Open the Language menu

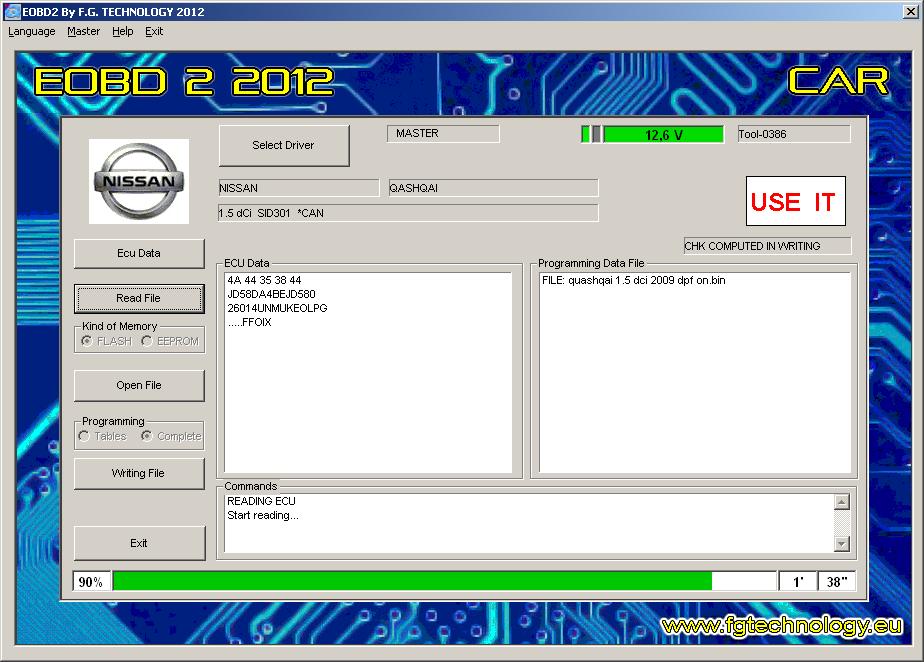click(32, 31)
